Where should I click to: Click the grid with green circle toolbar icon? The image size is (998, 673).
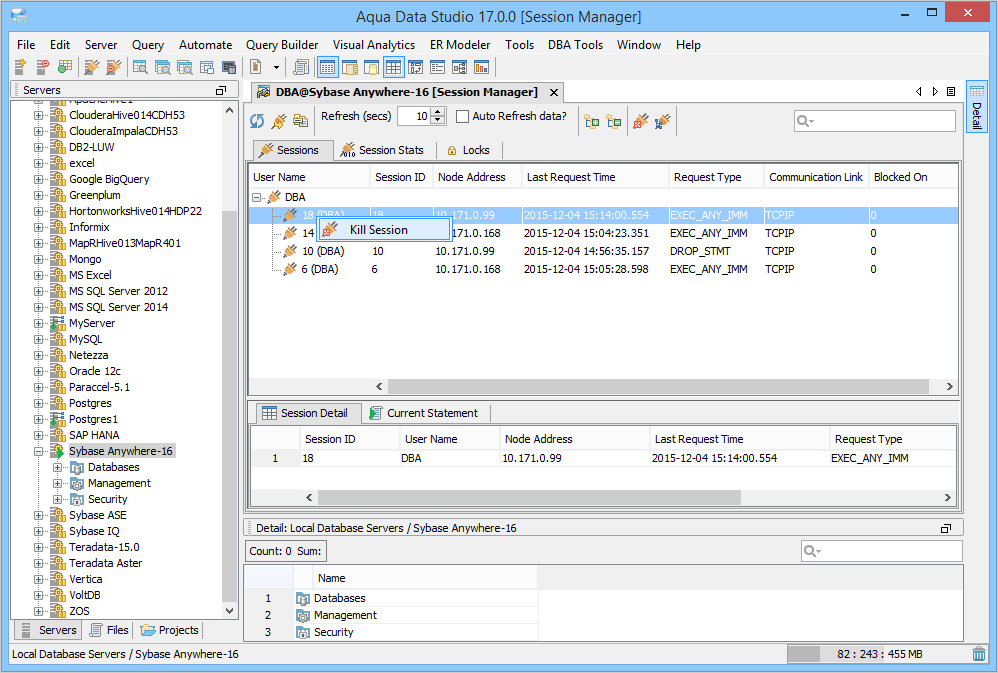coord(65,67)
